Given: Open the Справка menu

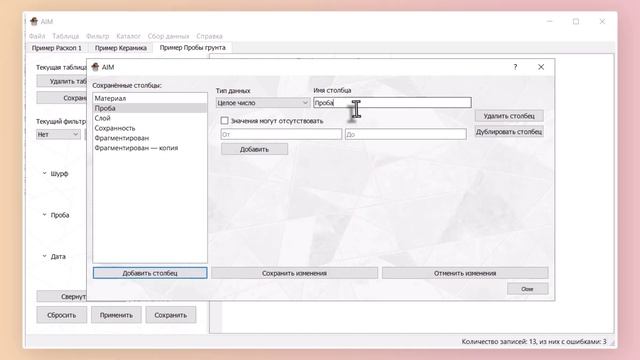Looking at the screenshot, I should click(x=209, y=36).
